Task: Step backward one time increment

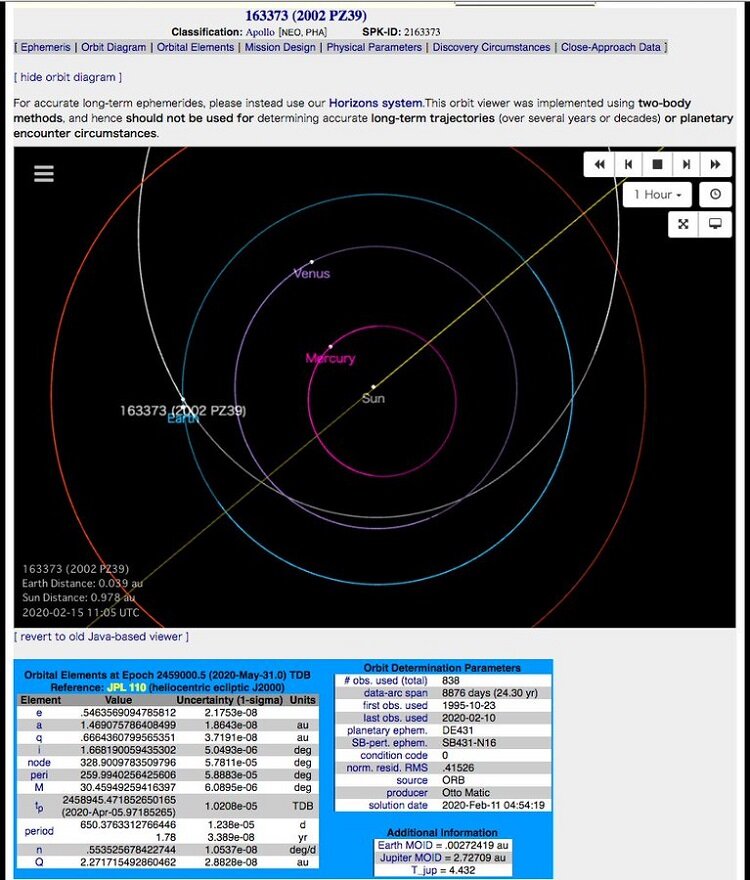Action: click(x=628, y=164)
